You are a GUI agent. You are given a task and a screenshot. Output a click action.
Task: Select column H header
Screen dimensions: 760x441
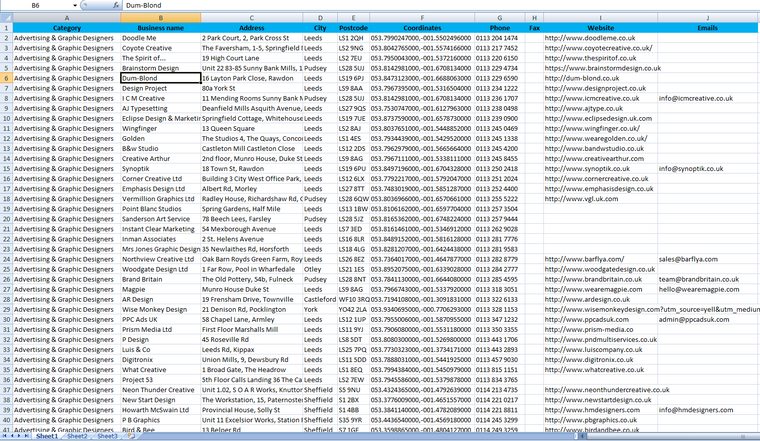tap(534, 18)
